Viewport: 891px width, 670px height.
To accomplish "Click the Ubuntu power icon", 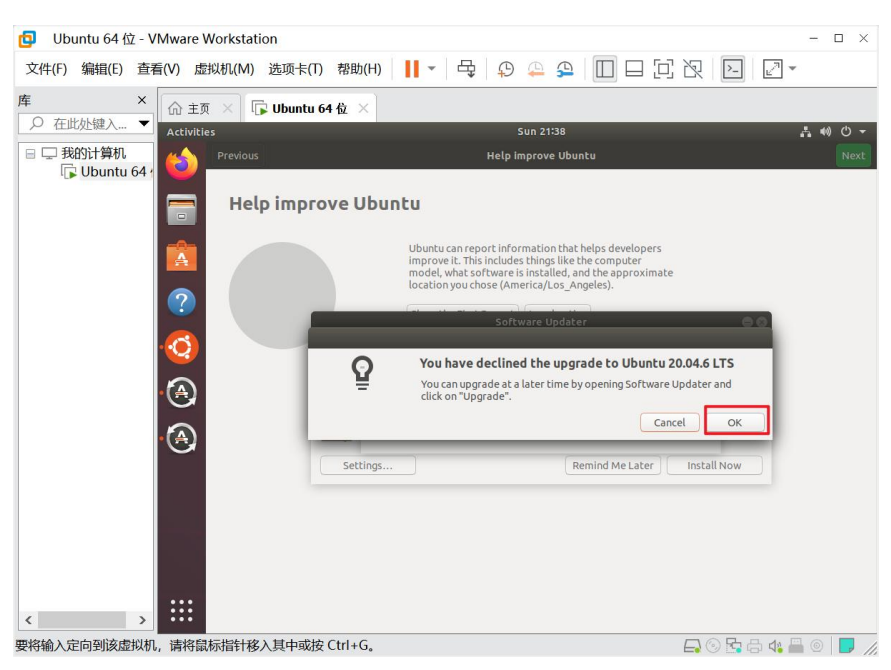I will (x=846, y=132).
